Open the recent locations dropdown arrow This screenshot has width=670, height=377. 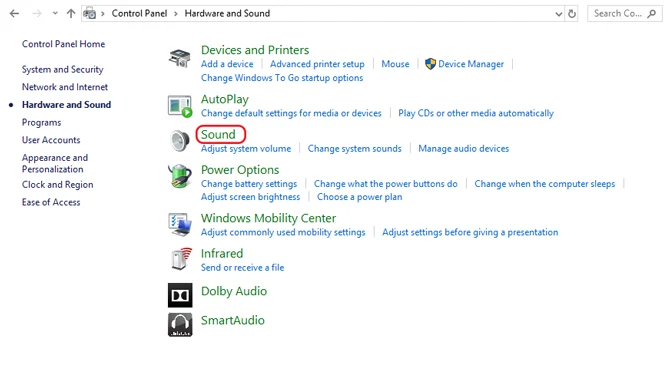(55, 13)
